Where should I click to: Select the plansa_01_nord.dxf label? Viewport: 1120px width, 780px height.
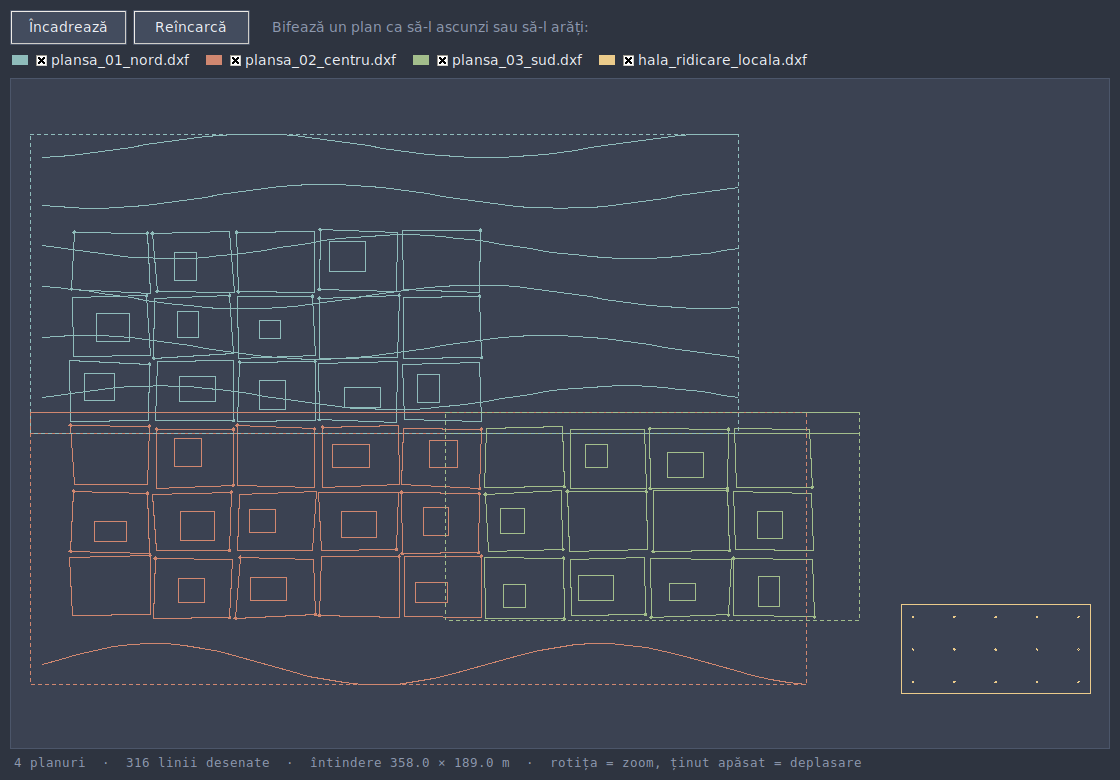tap(120, 61)
